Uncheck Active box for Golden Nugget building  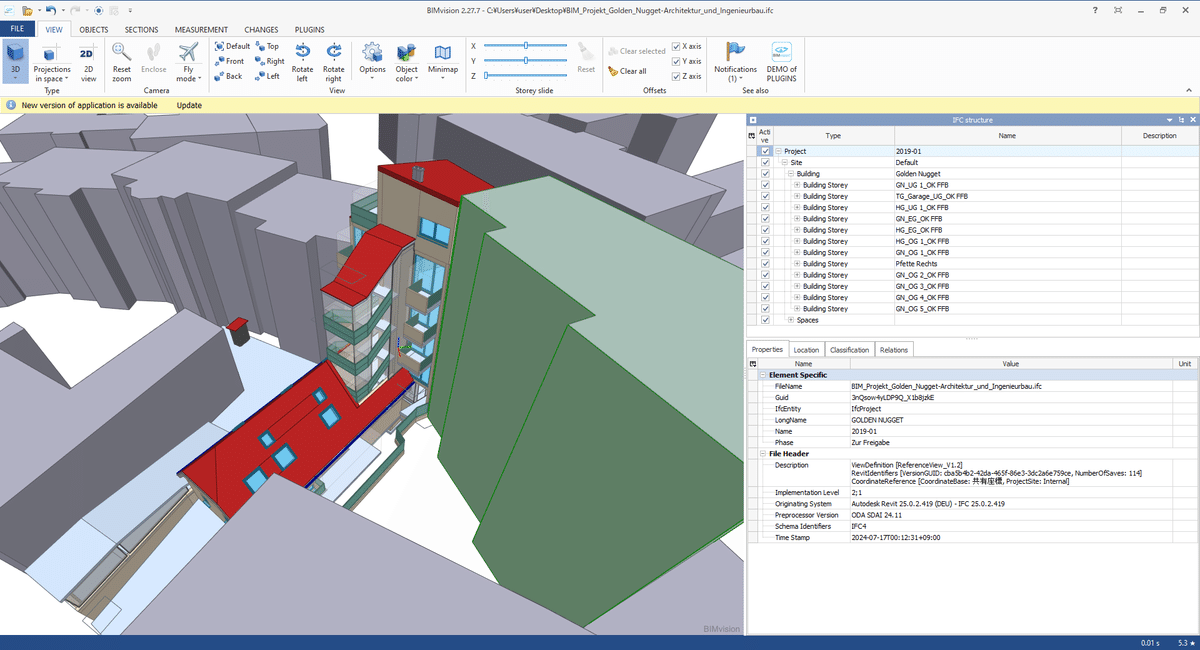[x=766, y=174]
